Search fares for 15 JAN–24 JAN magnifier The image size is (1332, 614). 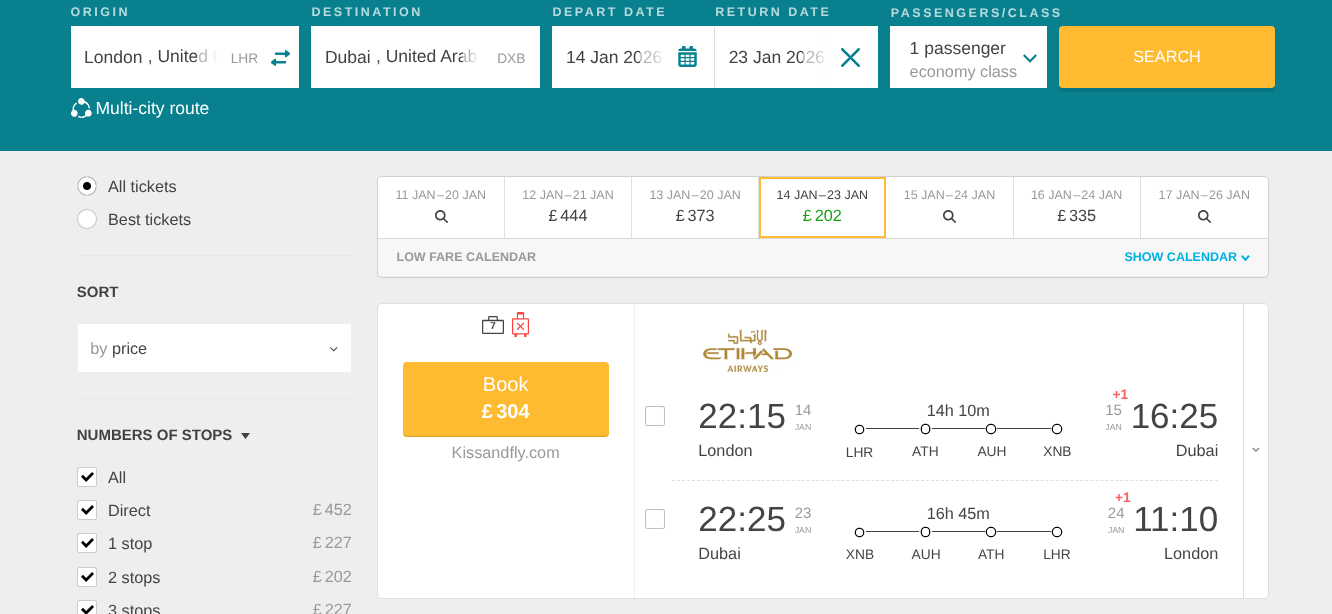tap(948, 215)
